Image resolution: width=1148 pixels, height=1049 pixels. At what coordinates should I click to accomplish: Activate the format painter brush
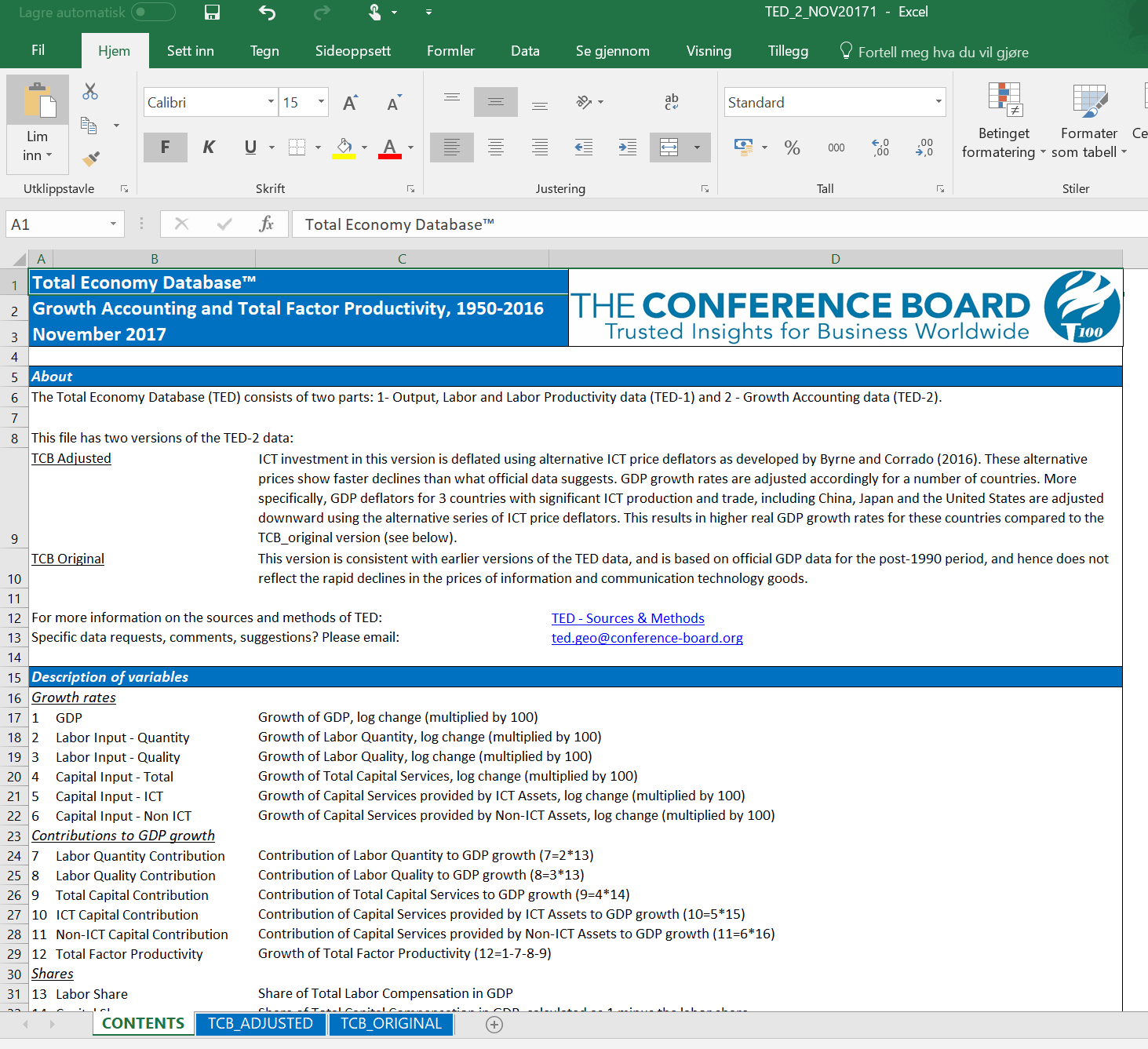click(x=91, y=159)
